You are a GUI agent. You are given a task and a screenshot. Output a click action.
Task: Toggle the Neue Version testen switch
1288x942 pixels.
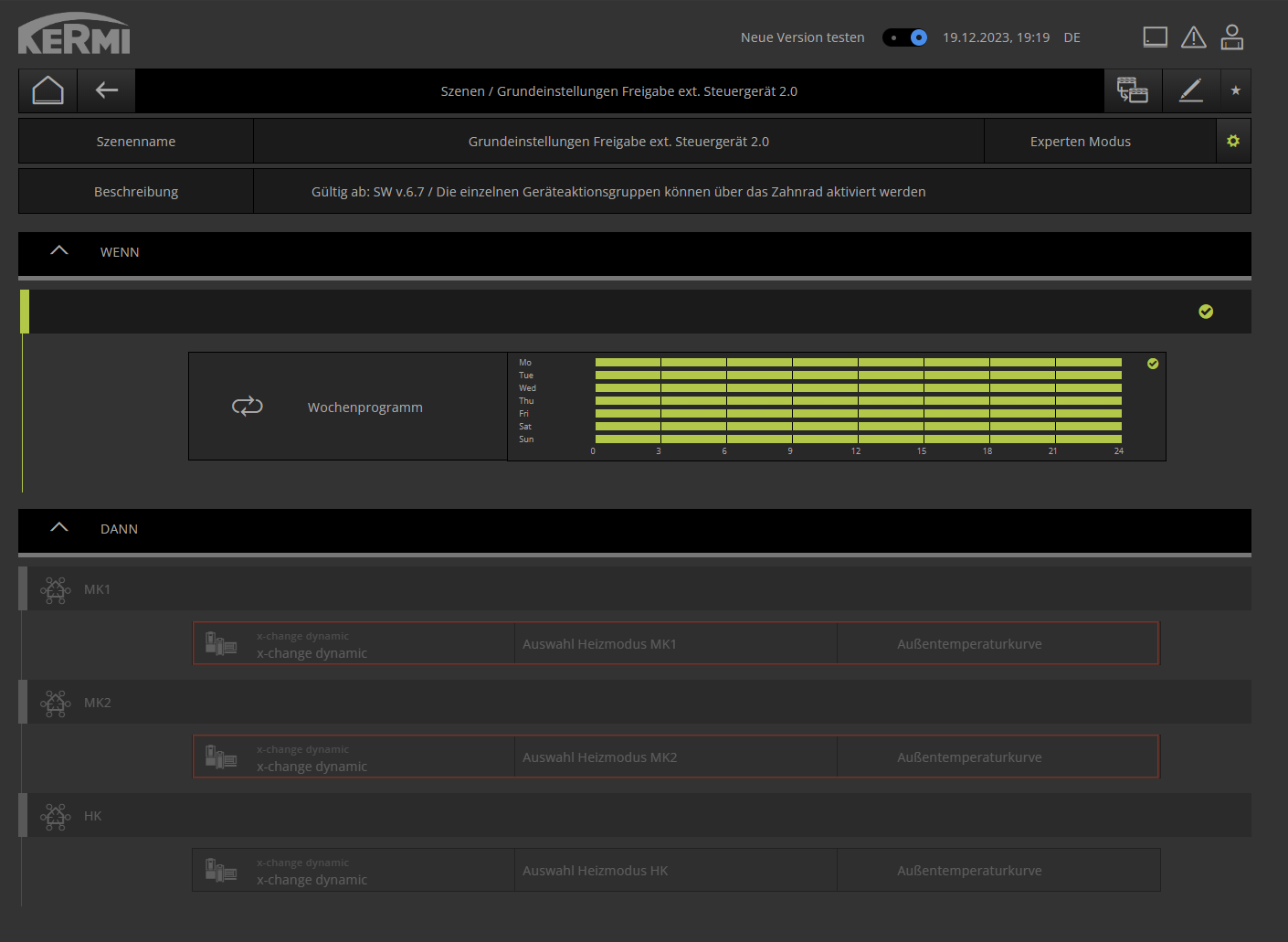[x=904, y=37]
